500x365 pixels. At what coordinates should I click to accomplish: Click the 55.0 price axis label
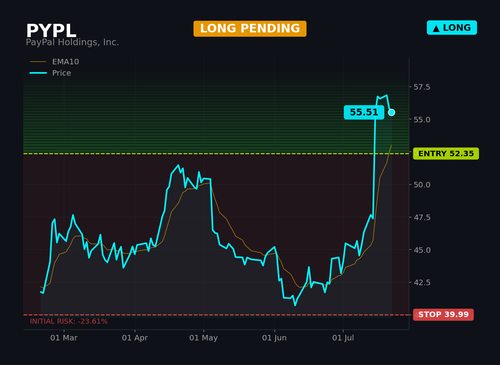click(422, 120)
